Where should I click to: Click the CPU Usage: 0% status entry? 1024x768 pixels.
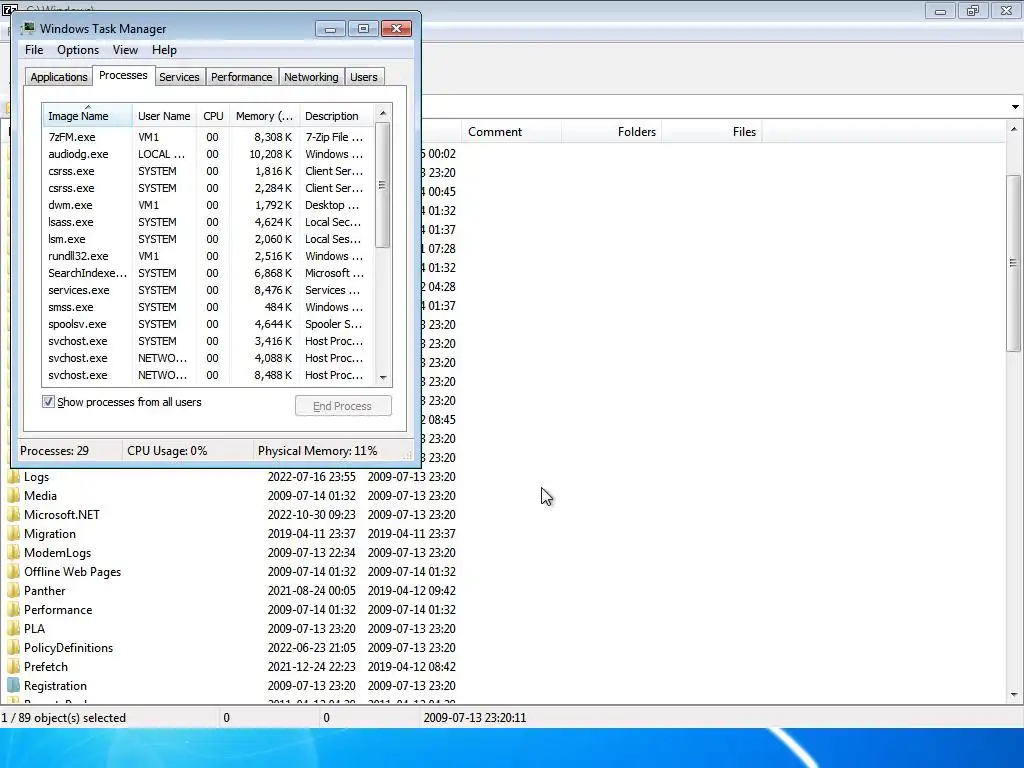pos(167,451)
